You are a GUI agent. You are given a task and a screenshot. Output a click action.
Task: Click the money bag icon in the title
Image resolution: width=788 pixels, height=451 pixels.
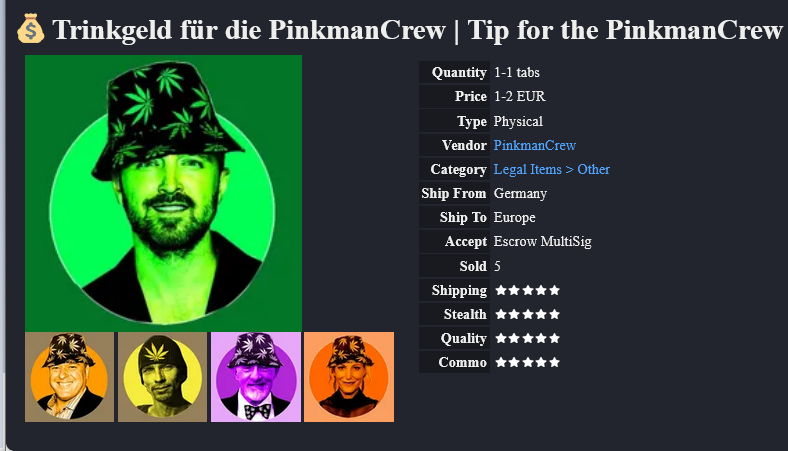pos(30,29)
